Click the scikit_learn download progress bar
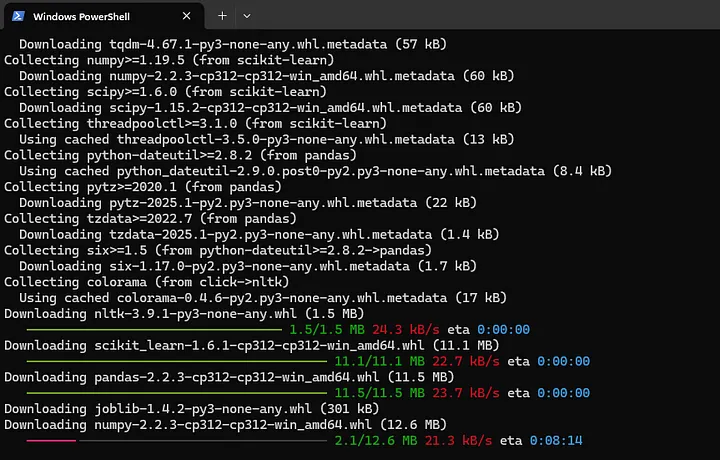Screen dimensions: 720x460 tap(177, 361)
